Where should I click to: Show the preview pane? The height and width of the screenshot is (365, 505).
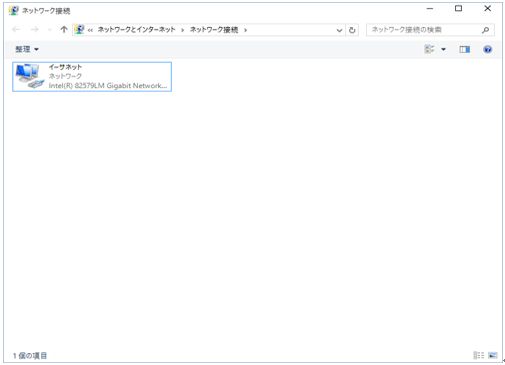point(464,49)
